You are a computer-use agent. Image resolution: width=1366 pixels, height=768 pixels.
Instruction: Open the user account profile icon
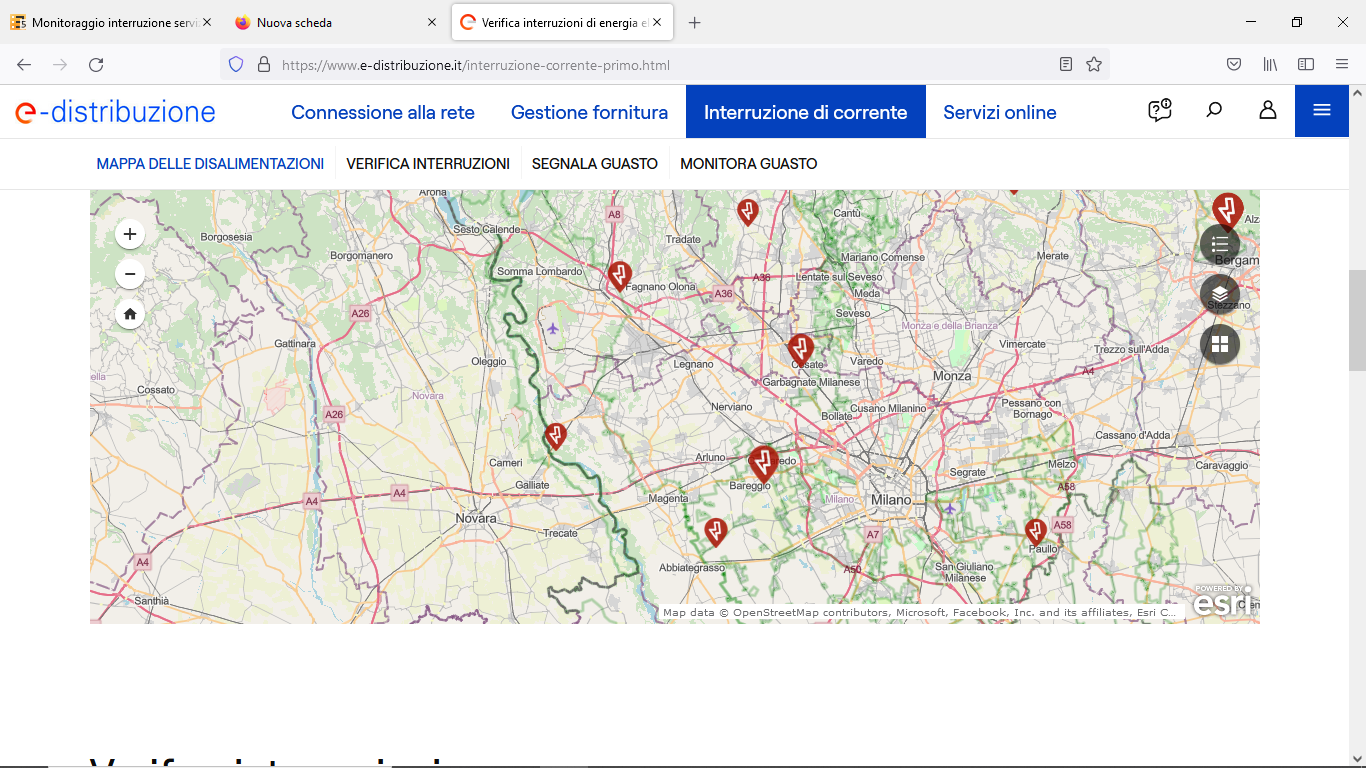pos(1267,111)
